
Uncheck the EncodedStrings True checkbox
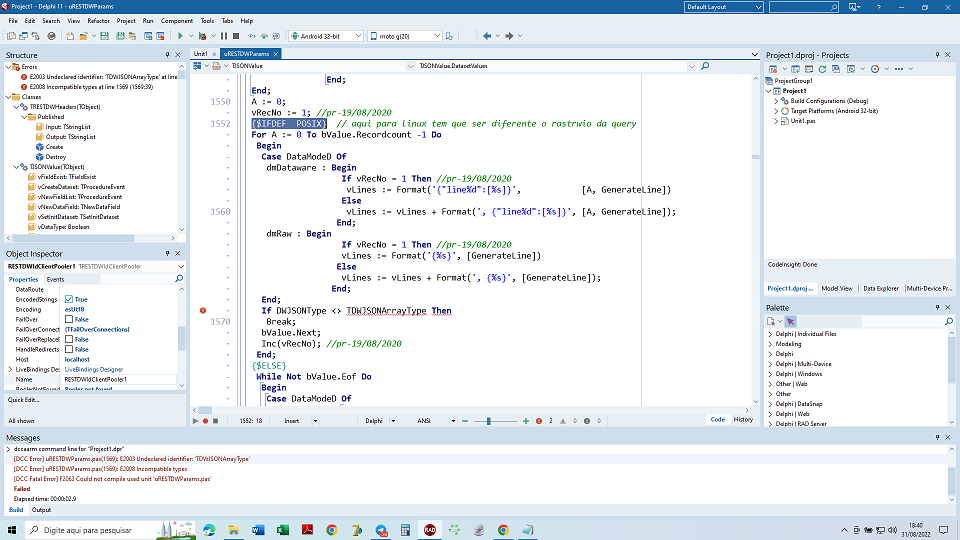[x=69, y=299]
